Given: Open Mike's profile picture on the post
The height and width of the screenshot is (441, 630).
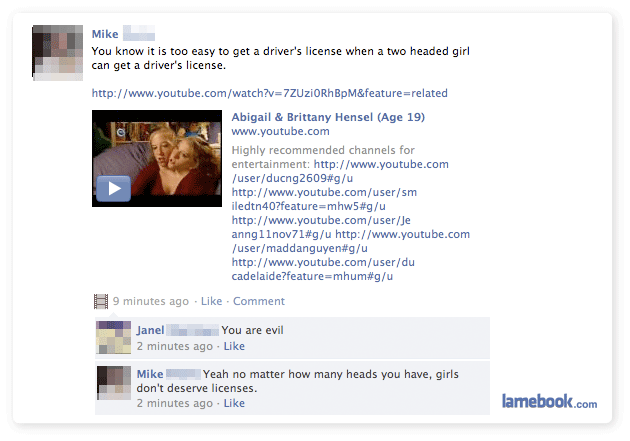Looking at the screenshot, I should (x=57, y=53).
